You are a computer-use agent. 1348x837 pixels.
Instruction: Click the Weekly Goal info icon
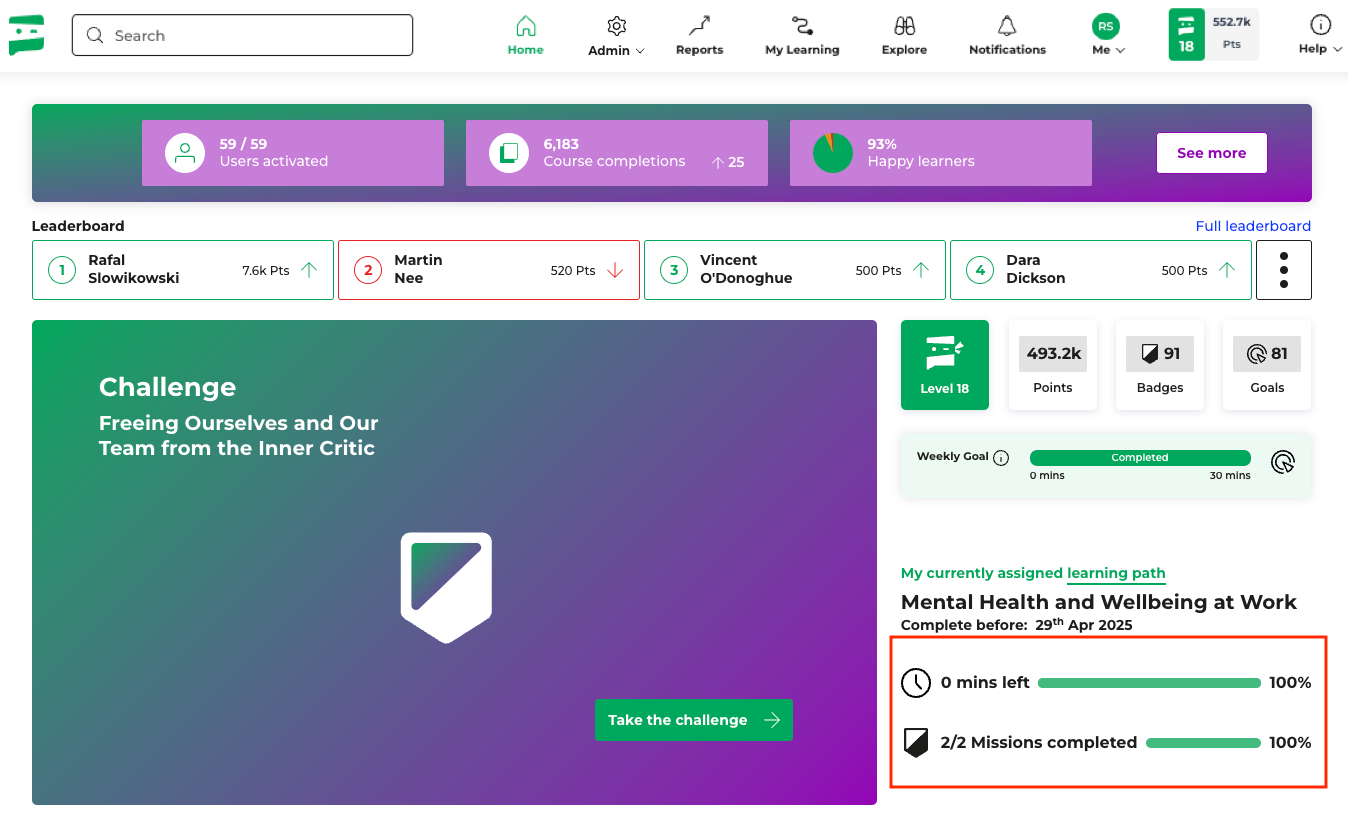(1001, 458)
